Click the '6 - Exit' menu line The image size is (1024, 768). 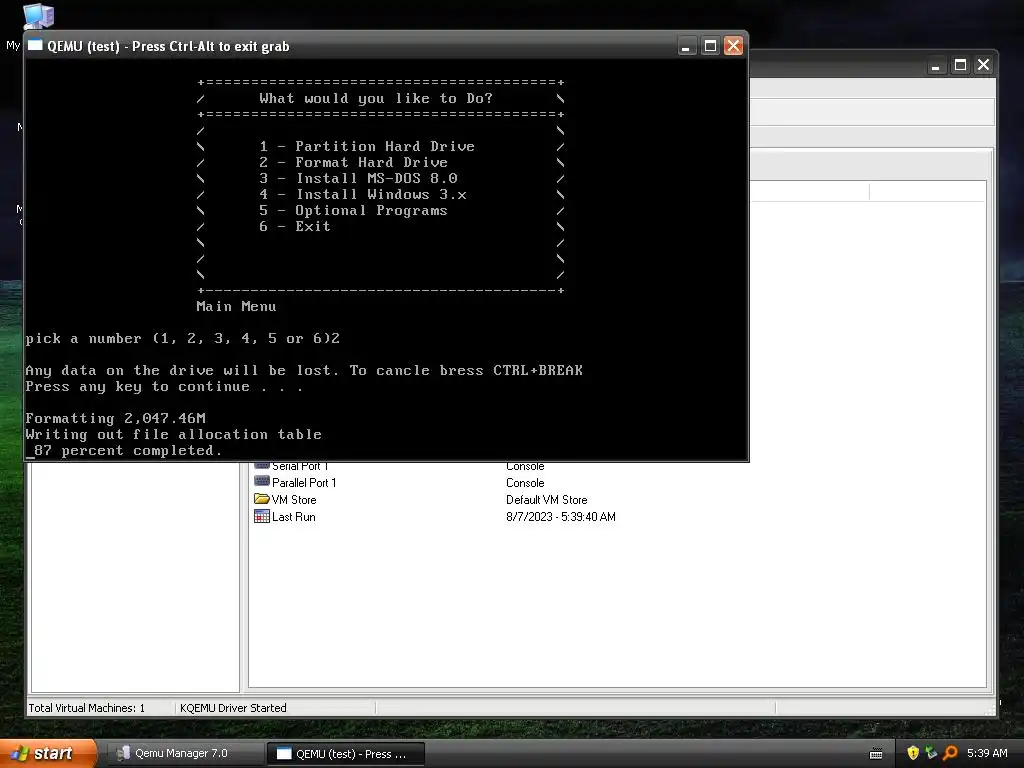pos(295,227)
